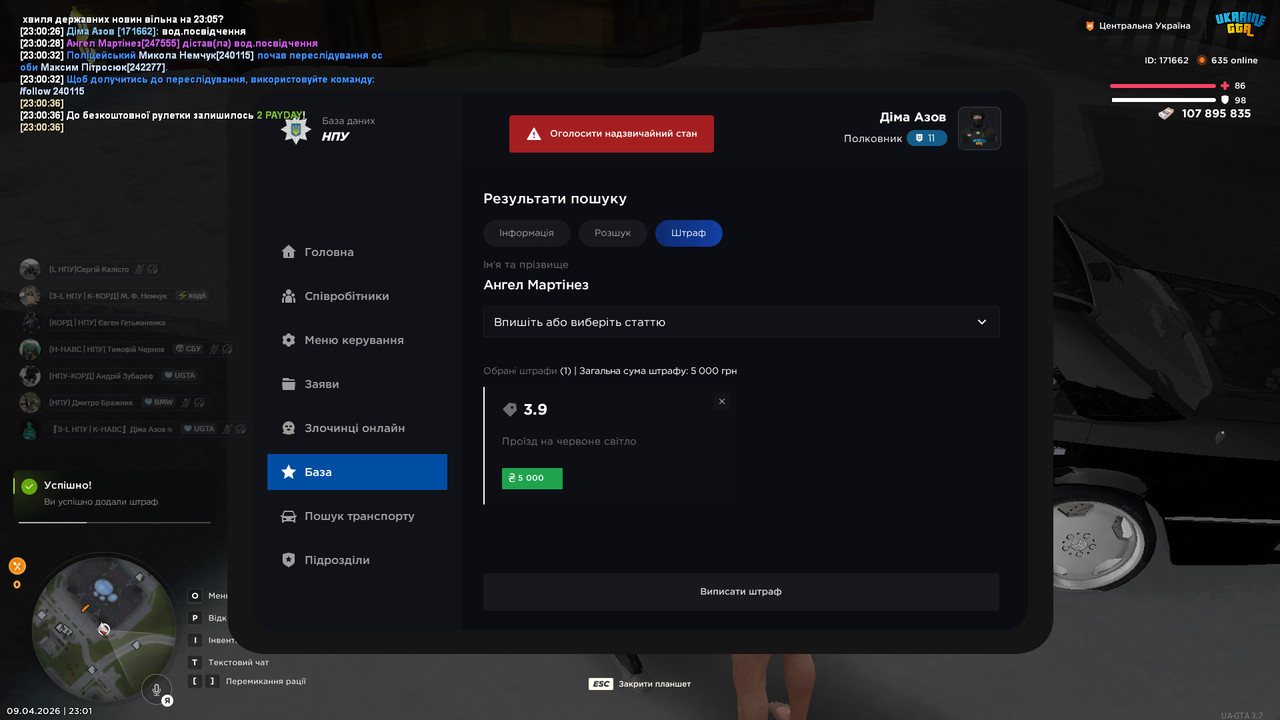
Task: Click the rank badge showing 11
Action: (x=927, y=138)
